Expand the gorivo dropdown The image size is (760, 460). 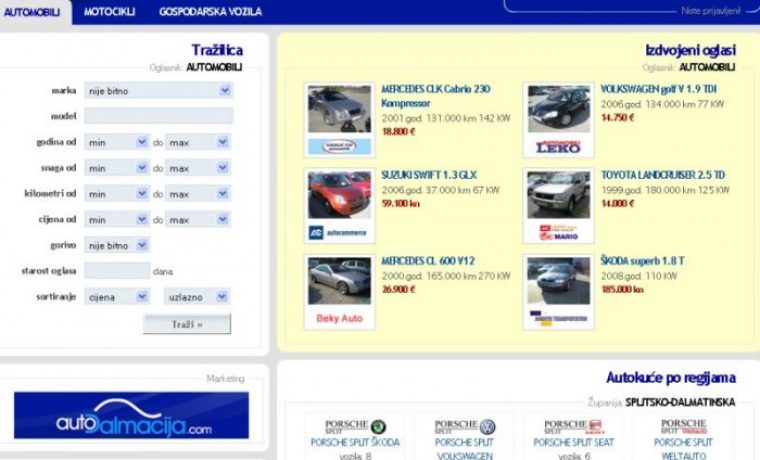tap(117, 245)
